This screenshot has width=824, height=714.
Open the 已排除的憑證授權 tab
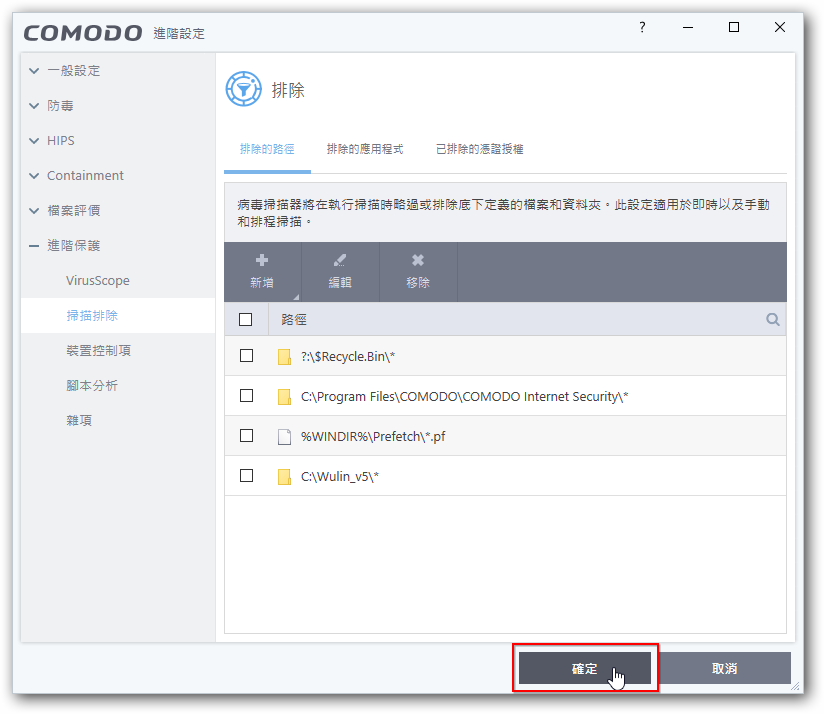(479, 149)
